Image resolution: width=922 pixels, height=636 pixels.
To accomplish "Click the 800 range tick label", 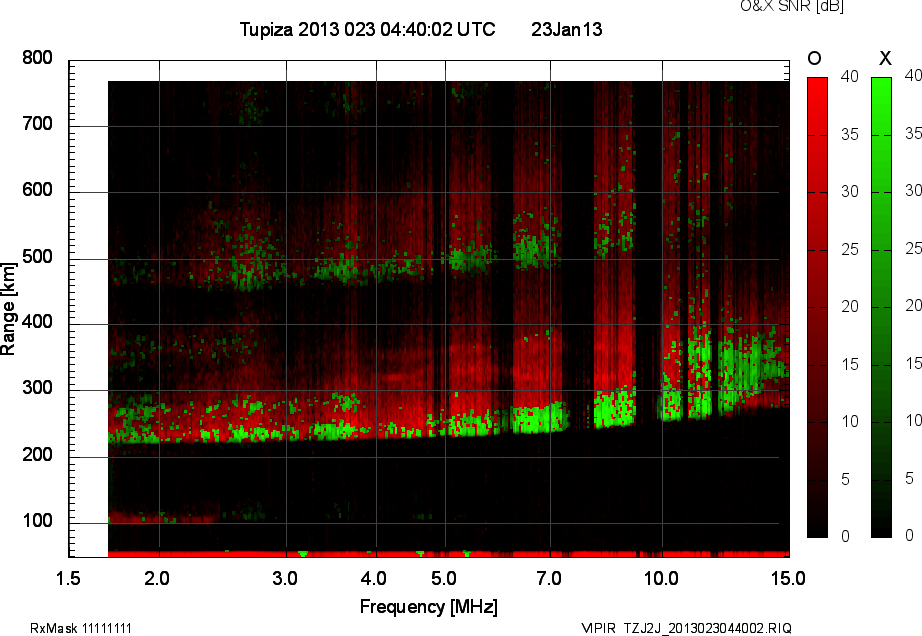I will (x=37, y=58).
